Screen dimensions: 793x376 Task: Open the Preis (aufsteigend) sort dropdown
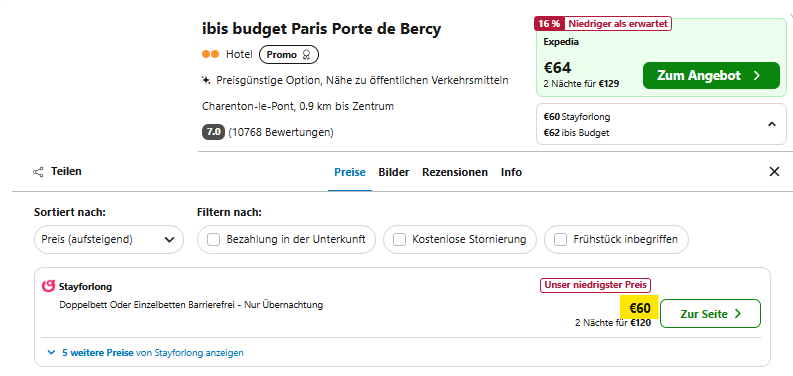108,239
